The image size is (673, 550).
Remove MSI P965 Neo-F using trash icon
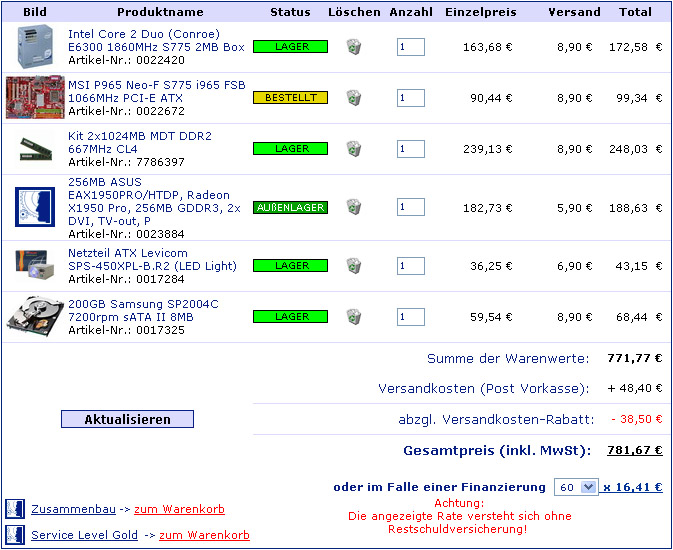tap(354, 98)
